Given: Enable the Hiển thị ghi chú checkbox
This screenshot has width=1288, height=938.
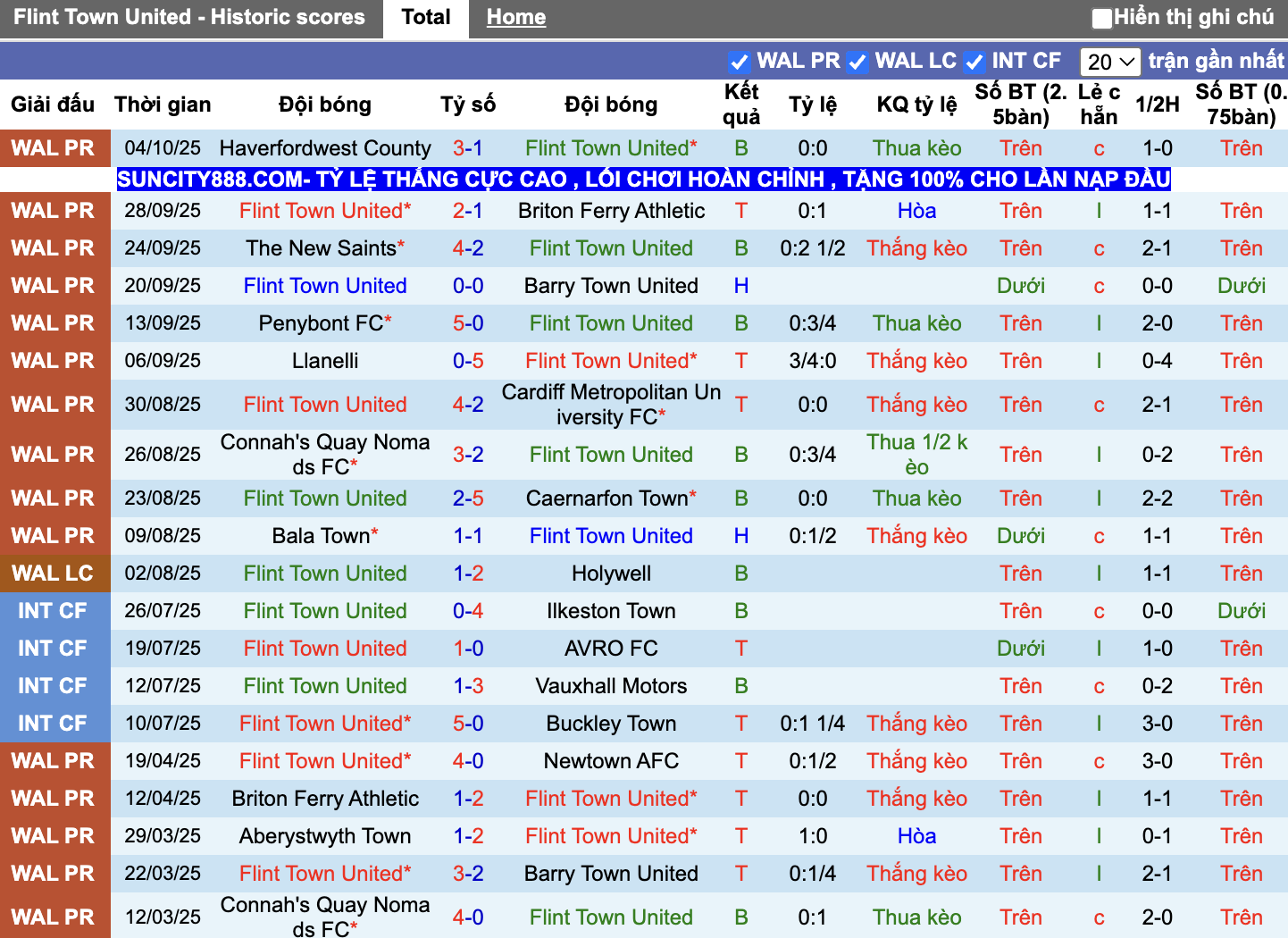Looking at the screenshot, I should pyautogui.click(x=1102, y=18).
